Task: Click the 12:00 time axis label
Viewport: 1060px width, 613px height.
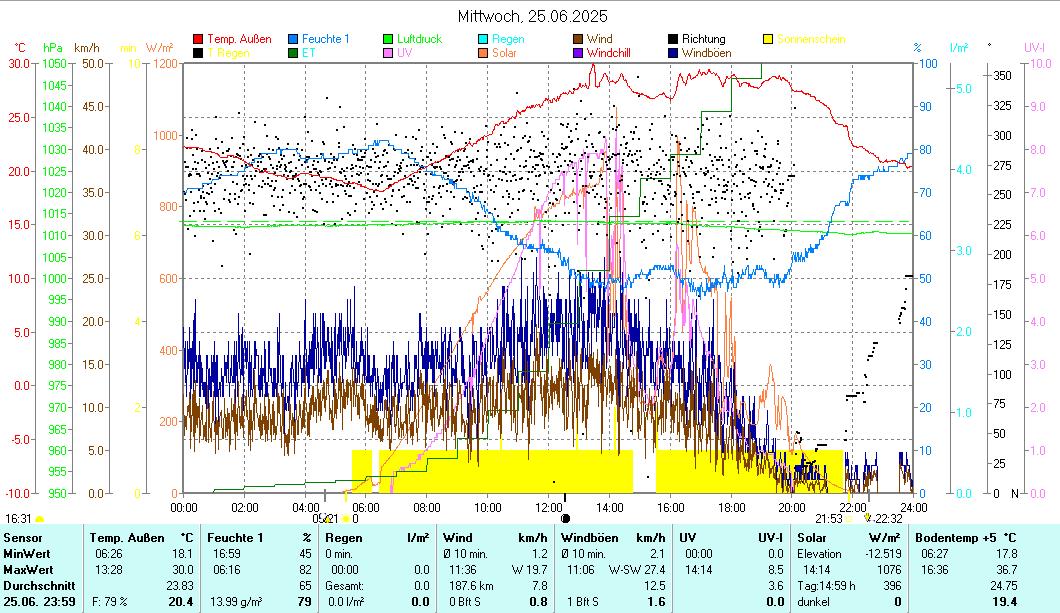Action: click(548, 507)
